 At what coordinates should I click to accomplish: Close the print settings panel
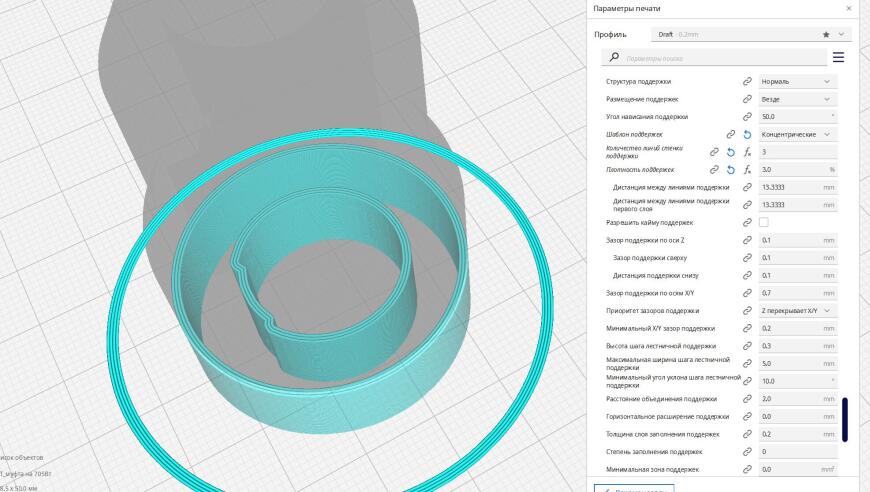[x=849, y=8]
